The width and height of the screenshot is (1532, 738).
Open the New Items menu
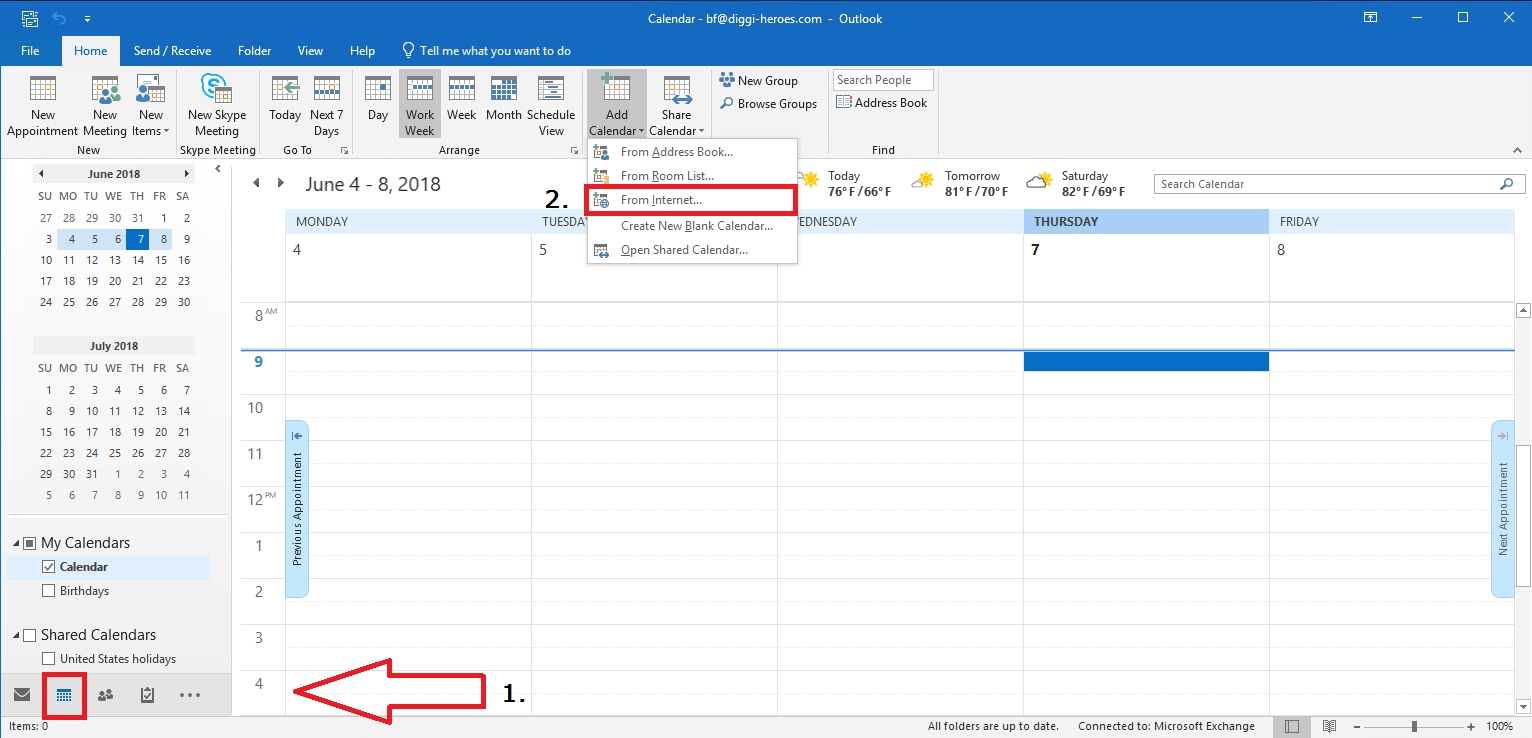pos(151,106)
